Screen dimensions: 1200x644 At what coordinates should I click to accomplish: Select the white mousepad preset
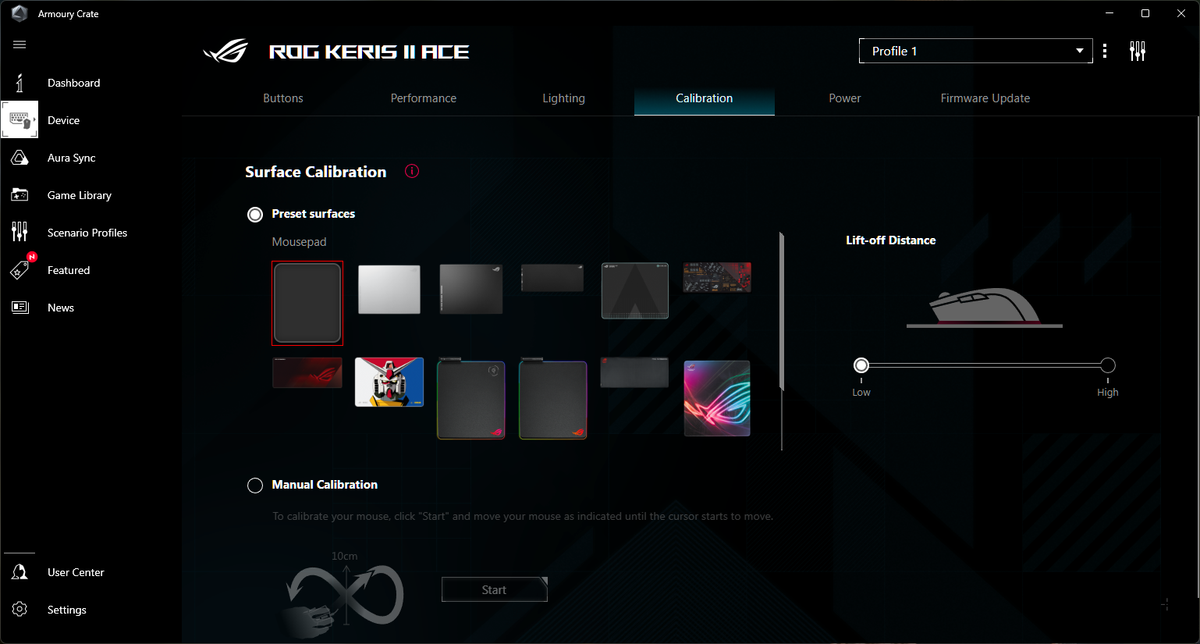coord(389,290)
